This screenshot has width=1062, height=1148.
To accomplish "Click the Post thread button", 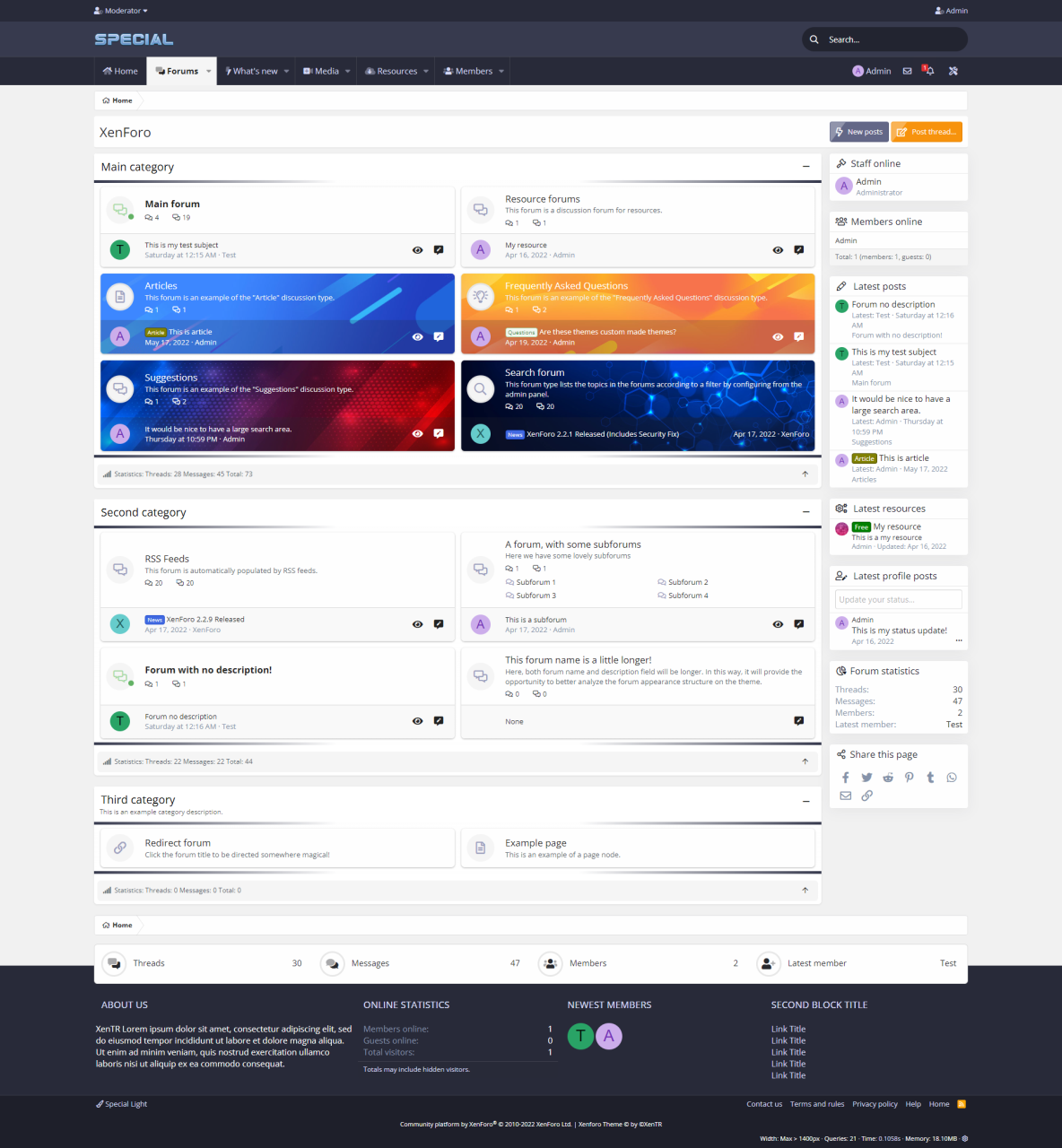I will pos(927,132).
